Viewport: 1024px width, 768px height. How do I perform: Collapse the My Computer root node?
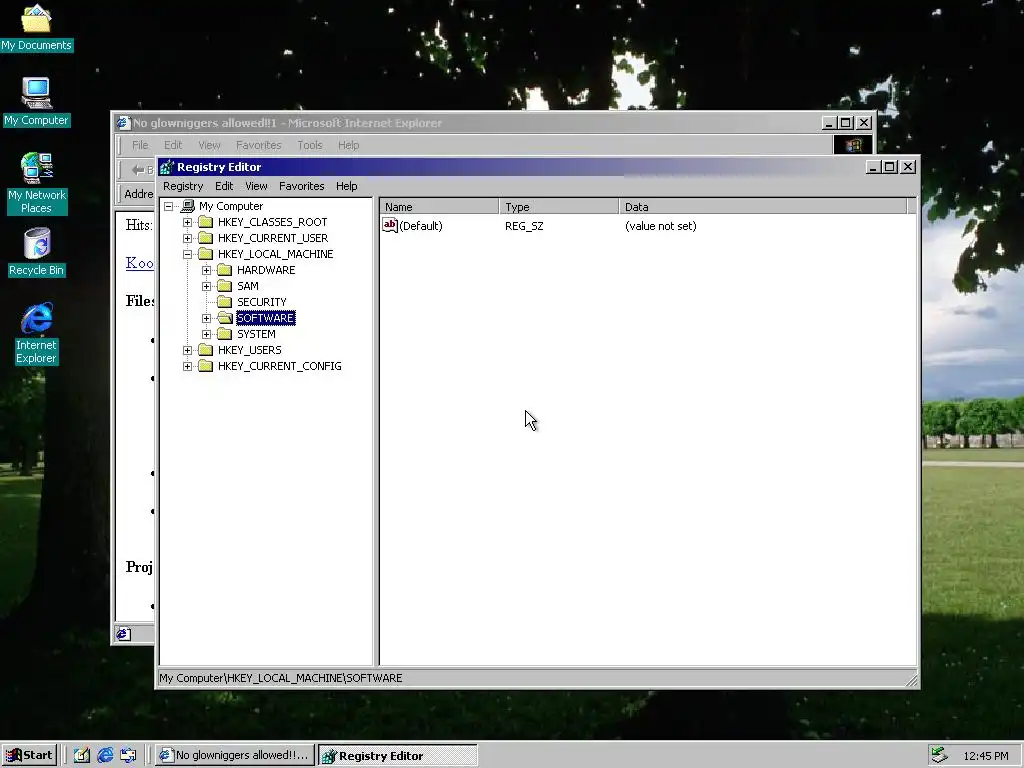pyautogui.click(x=168, y=206)
